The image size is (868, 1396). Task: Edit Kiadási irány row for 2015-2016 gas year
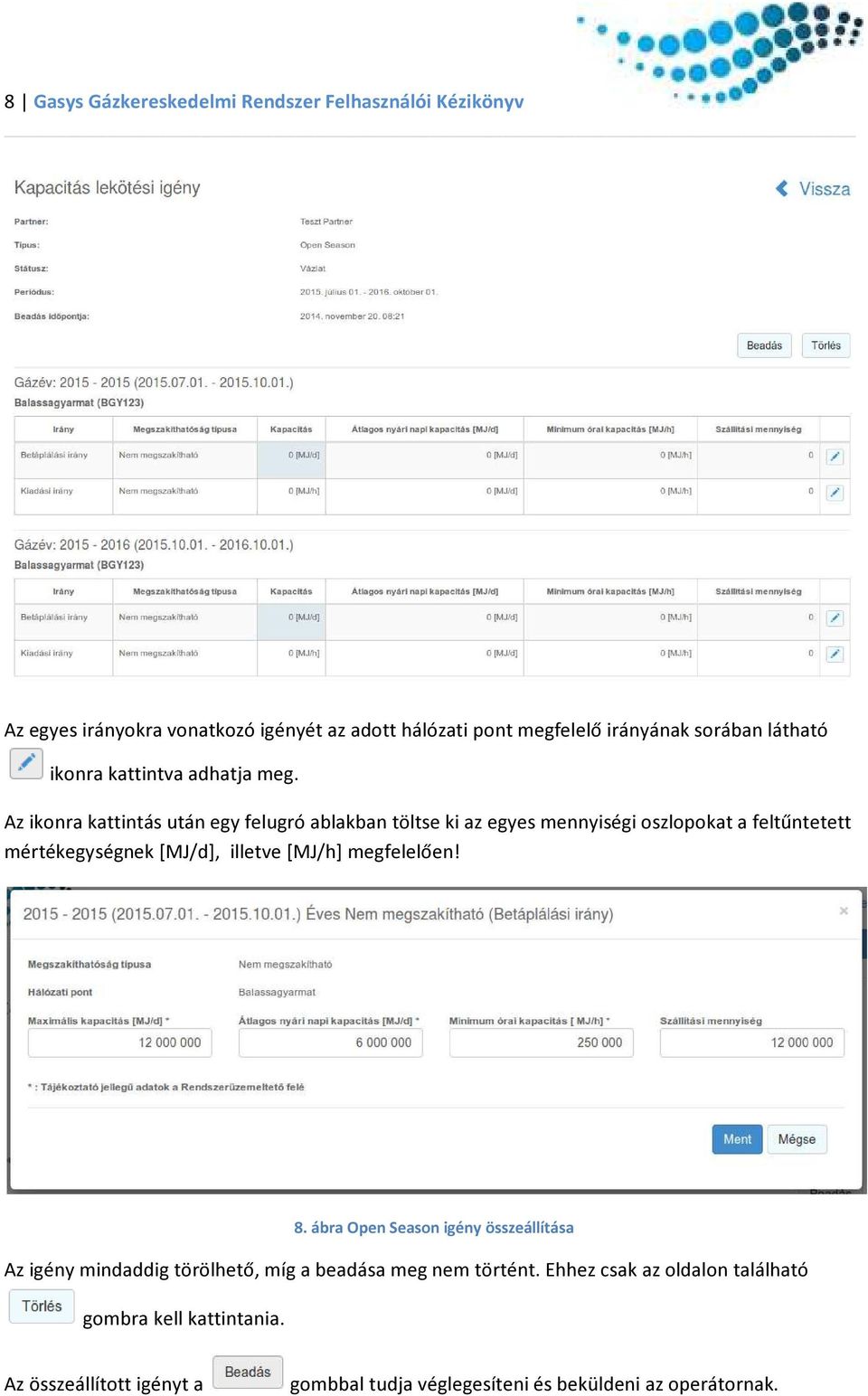[x=835, y=654]
